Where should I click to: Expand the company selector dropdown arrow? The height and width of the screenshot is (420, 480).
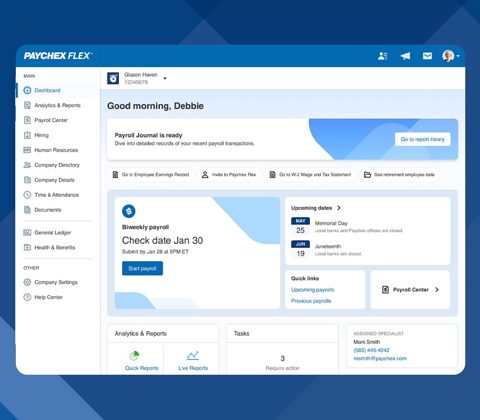tap(165, 78)
